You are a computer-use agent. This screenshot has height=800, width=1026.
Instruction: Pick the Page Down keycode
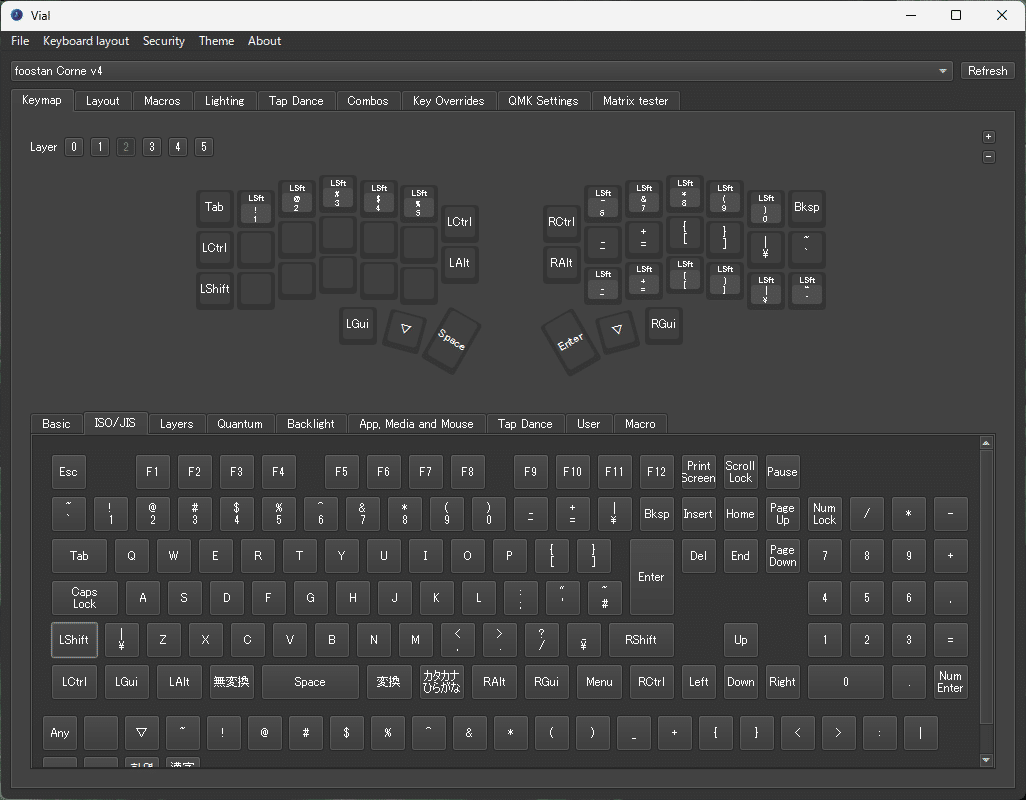[x=783, y=556]
